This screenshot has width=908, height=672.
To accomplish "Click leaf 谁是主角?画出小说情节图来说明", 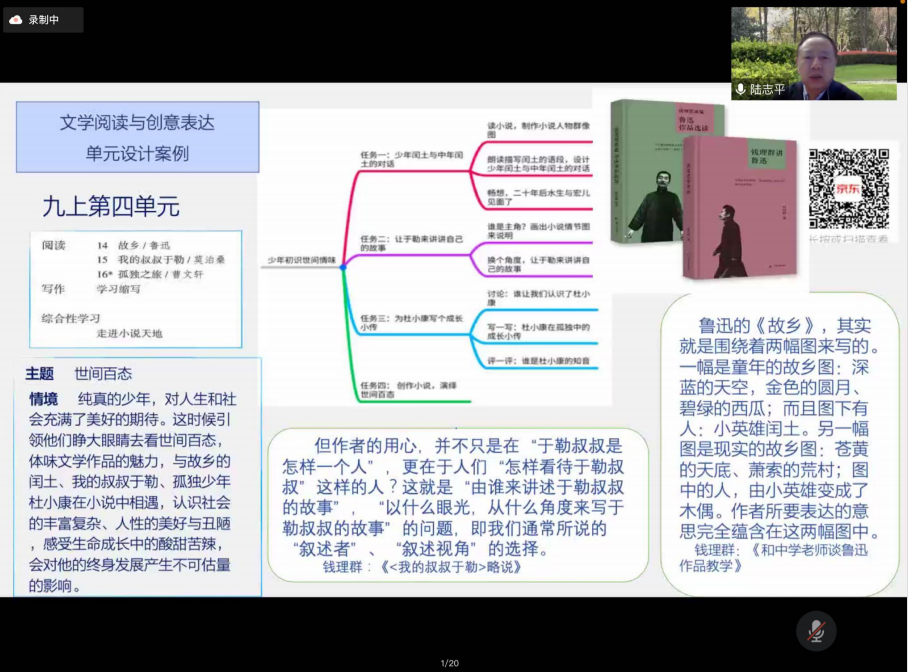I will click(539, 231).
